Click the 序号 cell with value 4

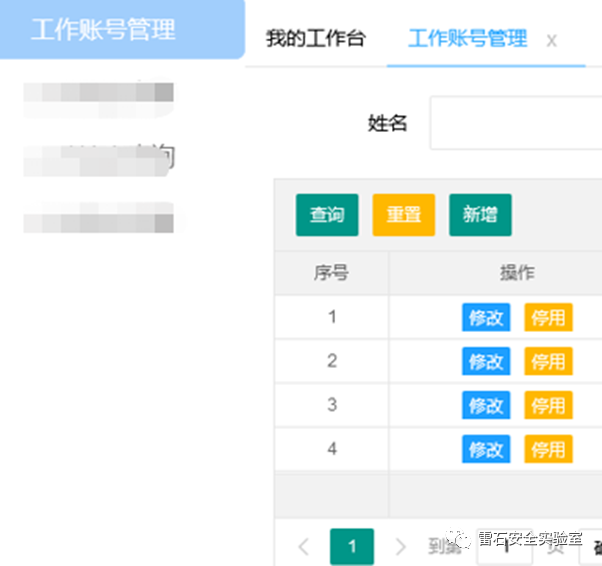point(332,449)
